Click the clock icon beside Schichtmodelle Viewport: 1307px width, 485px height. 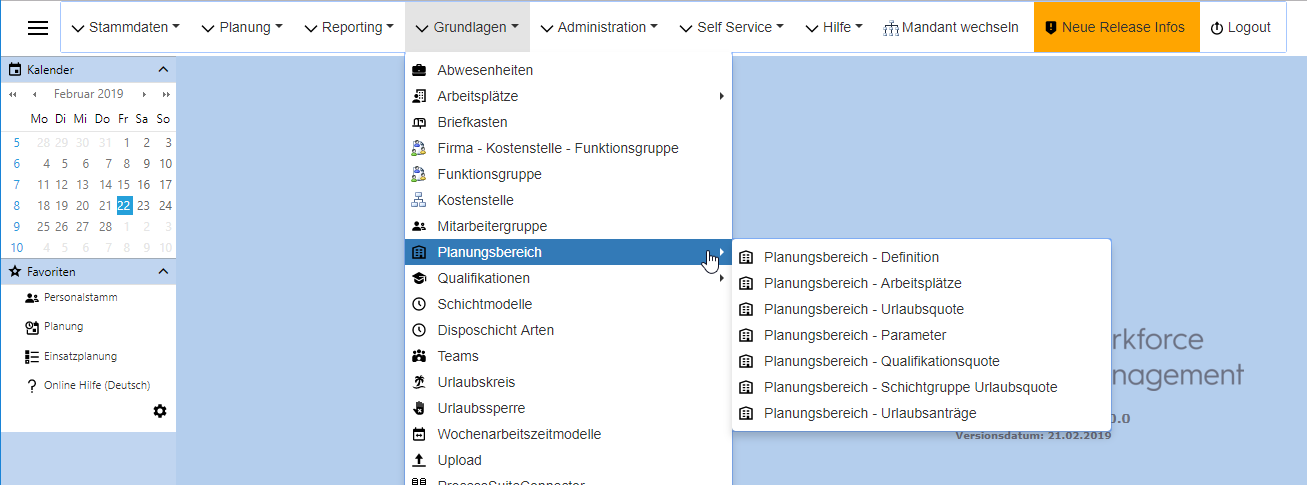point(419,304)
